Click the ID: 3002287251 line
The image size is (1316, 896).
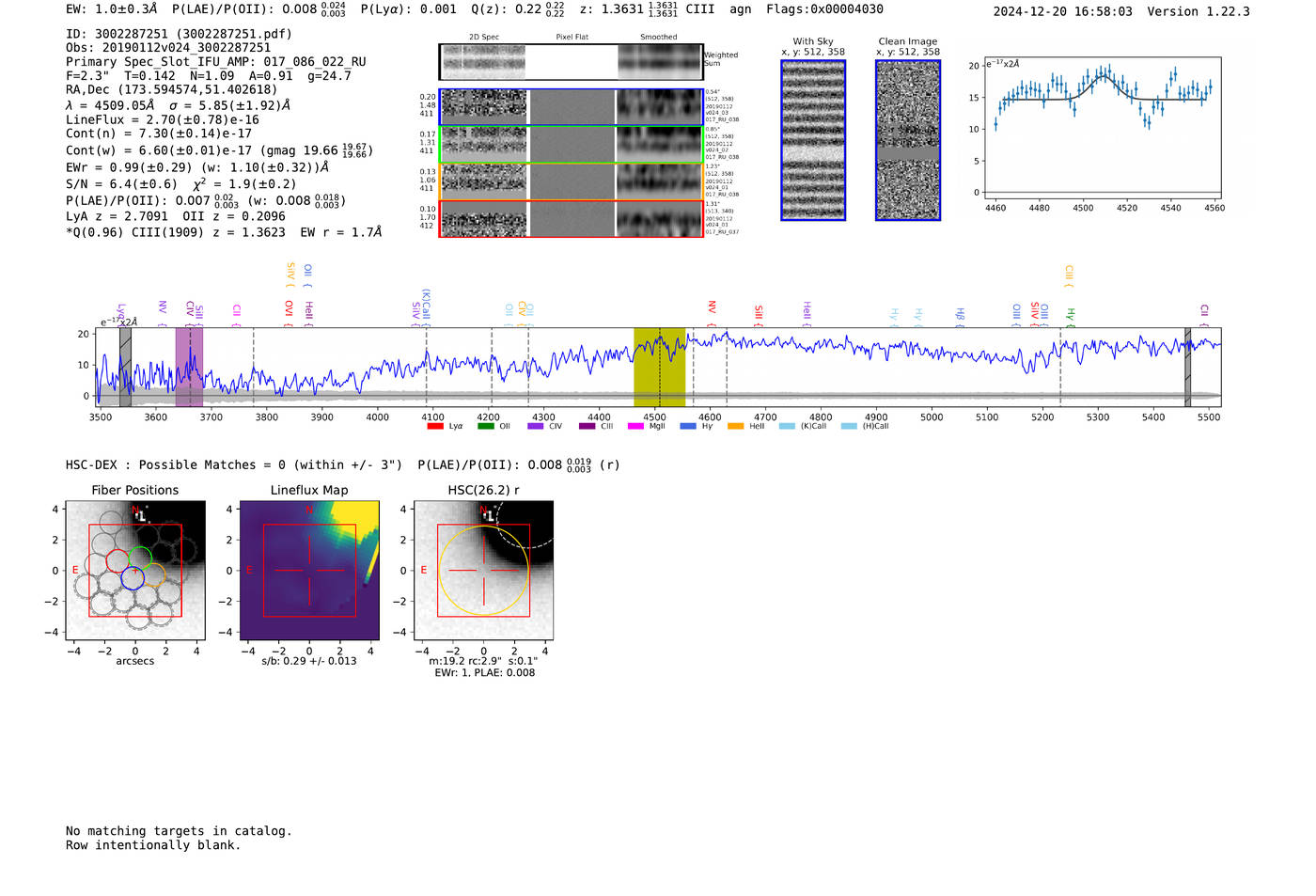coord(179,34)
